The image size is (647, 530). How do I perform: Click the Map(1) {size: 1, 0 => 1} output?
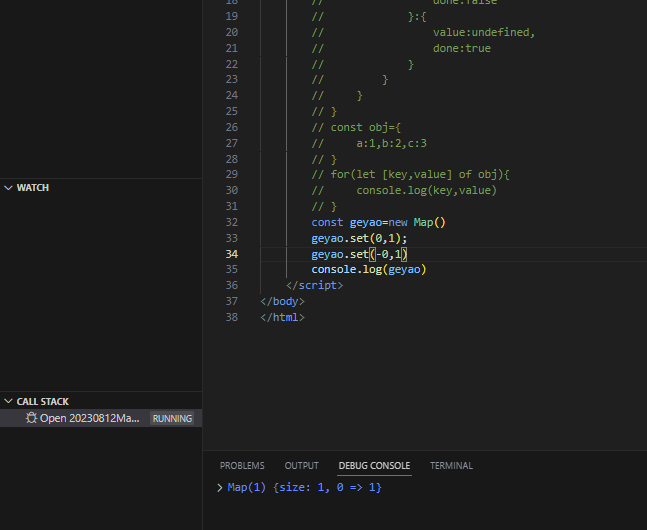[305, 487]
